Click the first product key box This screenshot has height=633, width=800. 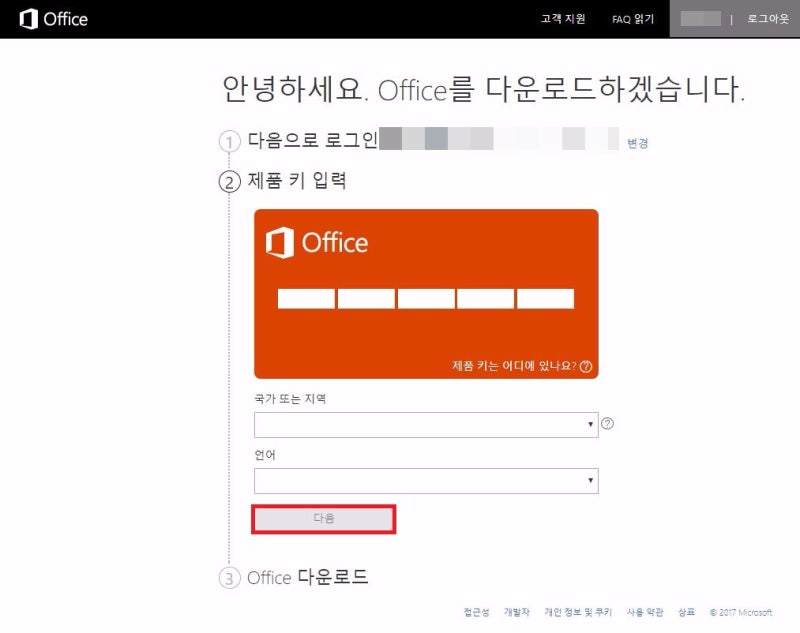306,298
